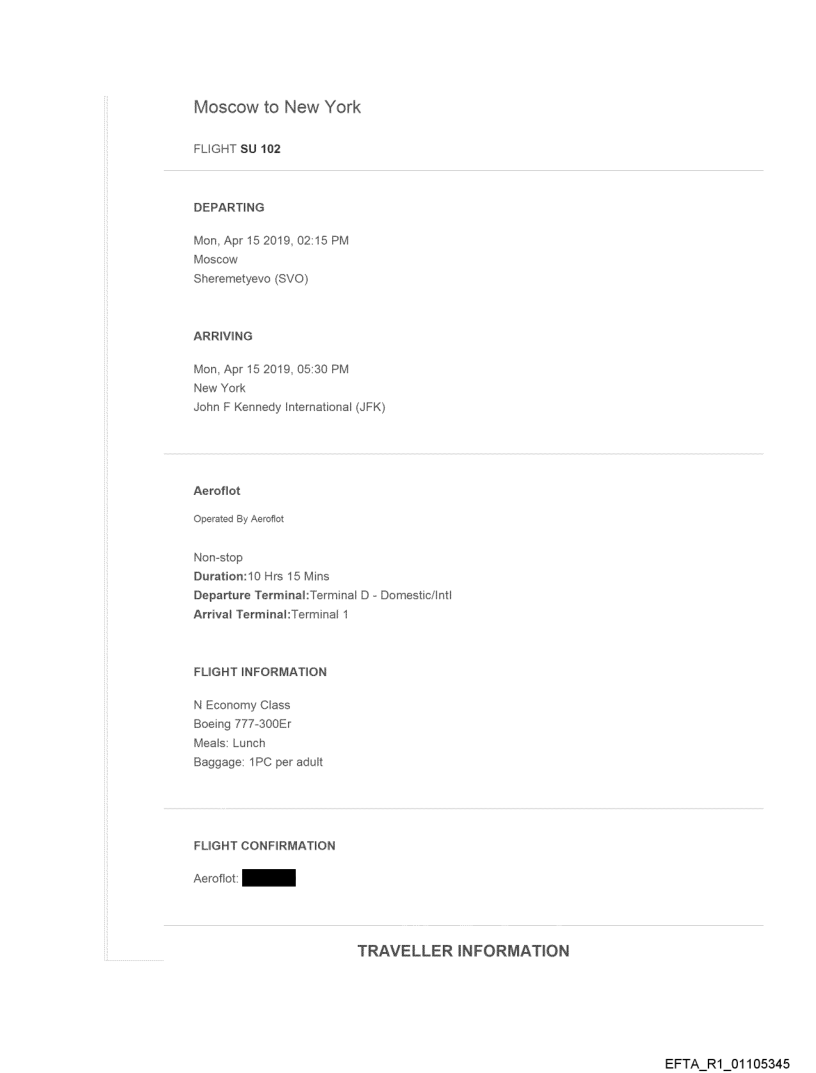Click the Arrival Terminal 1 line
The width and height of the screenshot is (816, 1073).
(270, 615)
